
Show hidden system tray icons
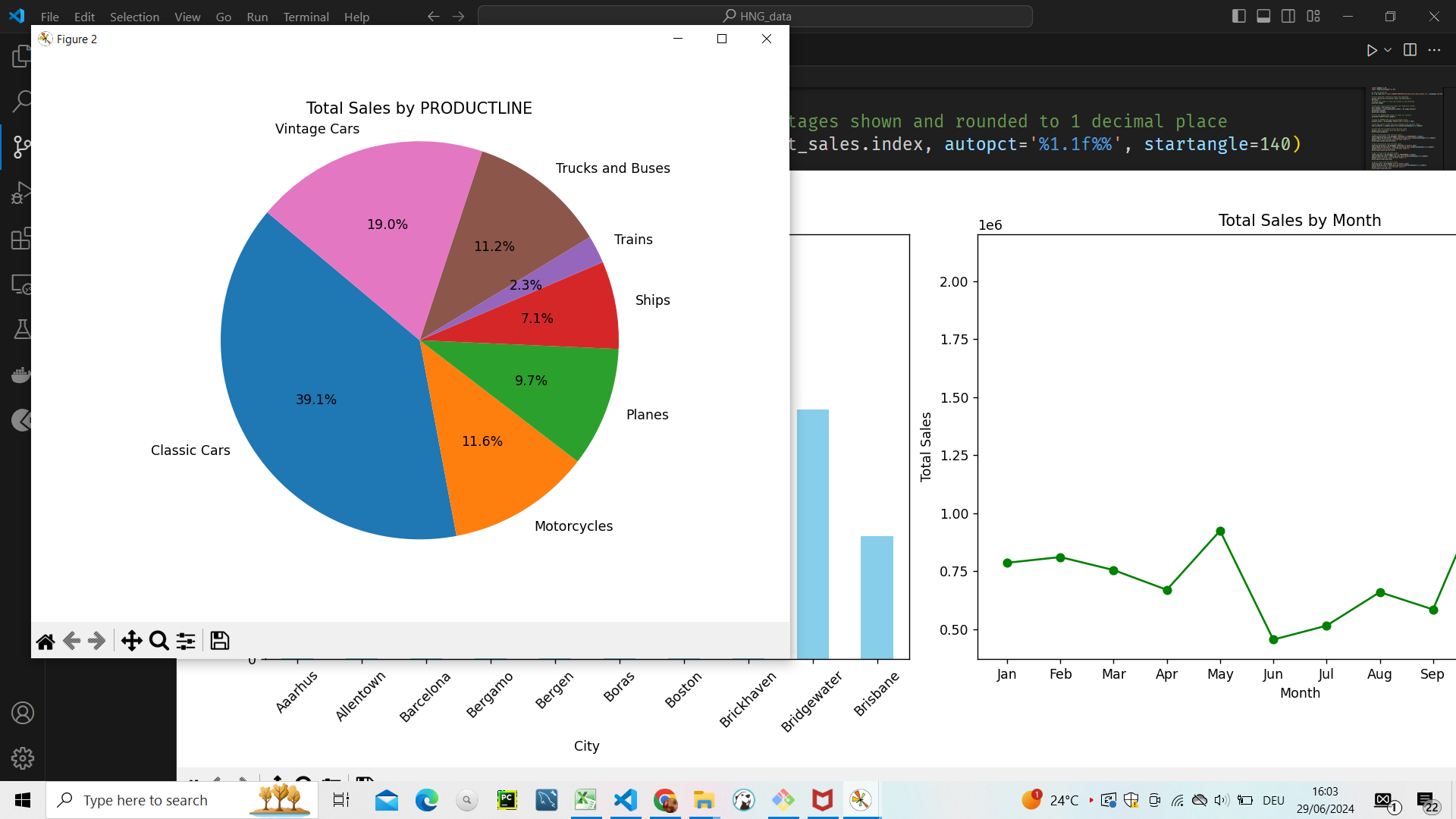pyautogui.click(x=1091, y=800)
